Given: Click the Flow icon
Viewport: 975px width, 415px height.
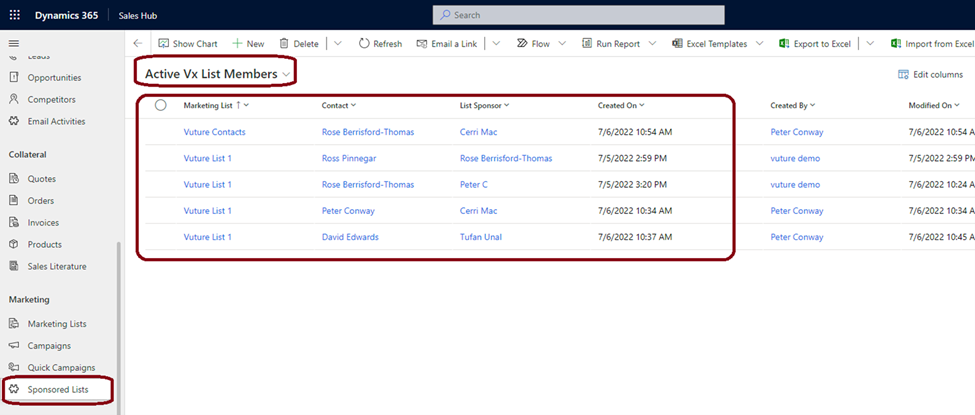Looking at the screenshot, I should coord(522,44).
